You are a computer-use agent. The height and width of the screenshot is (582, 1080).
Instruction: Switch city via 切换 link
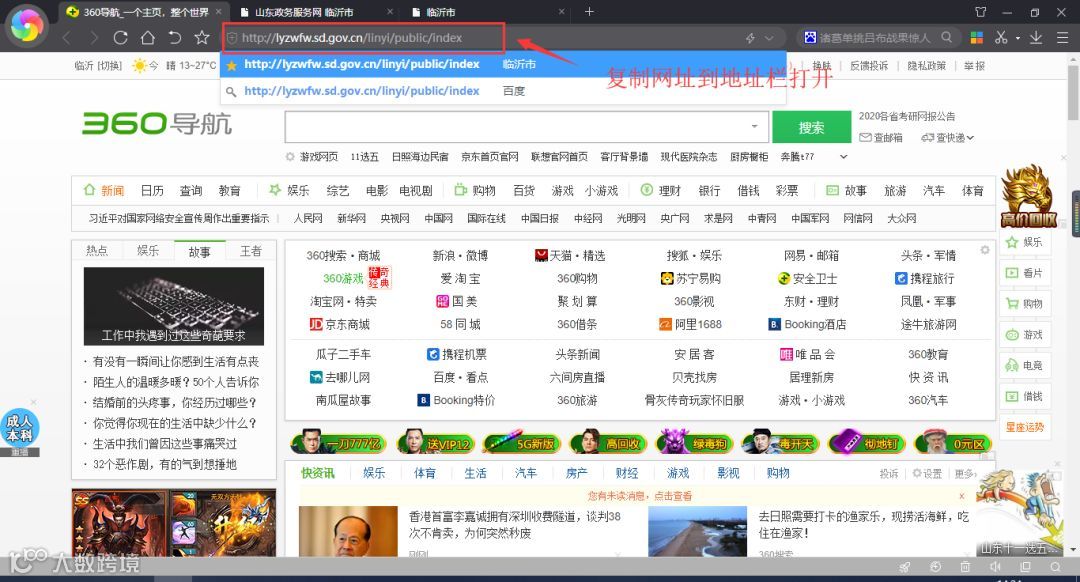tap(109, 65)
